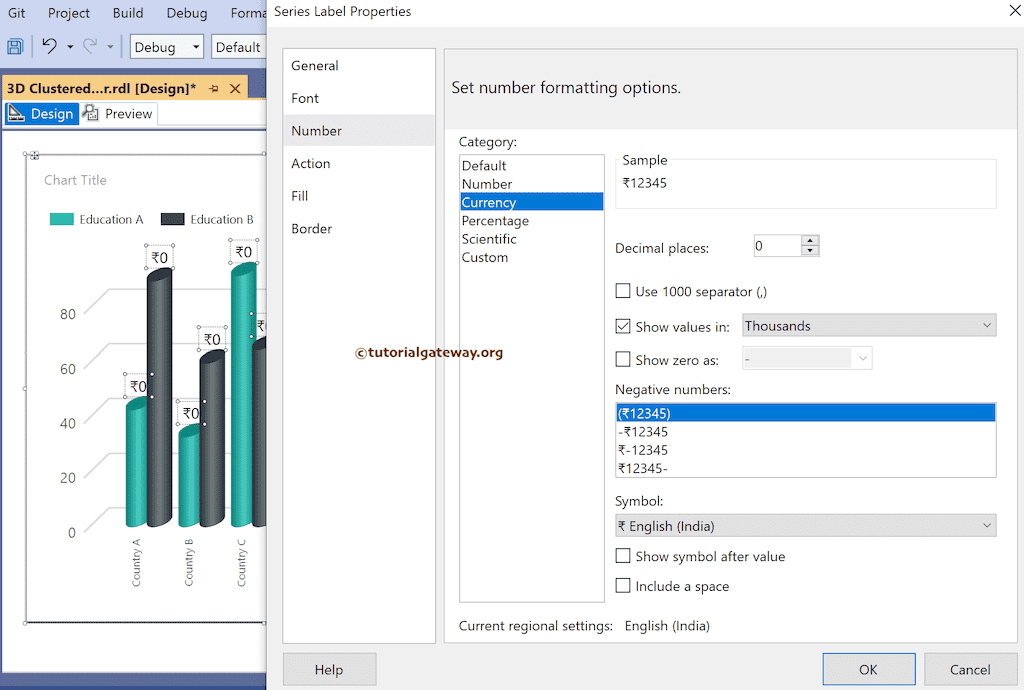Open the Show values in dropdown
Viewport: 1024px width, 690px height.
[985, 324]
